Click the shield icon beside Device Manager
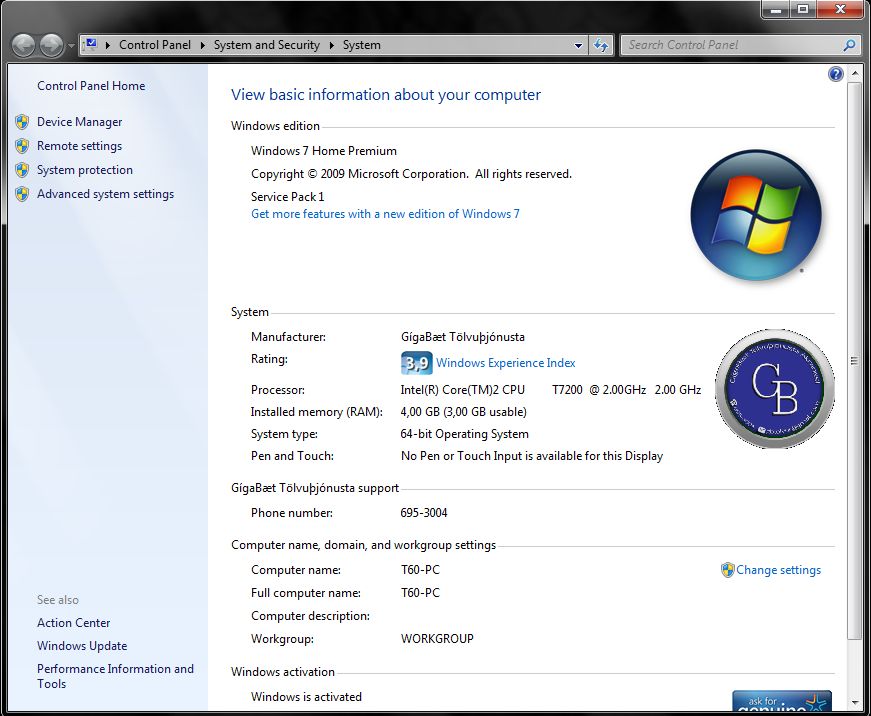This screenshot has width=871, height=716. (x=22, y=122)
